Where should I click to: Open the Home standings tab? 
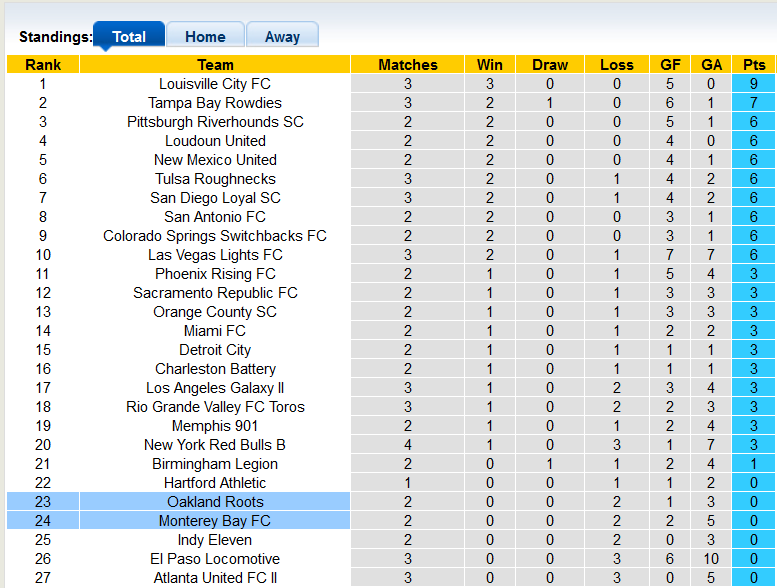[x=205, y=37]
